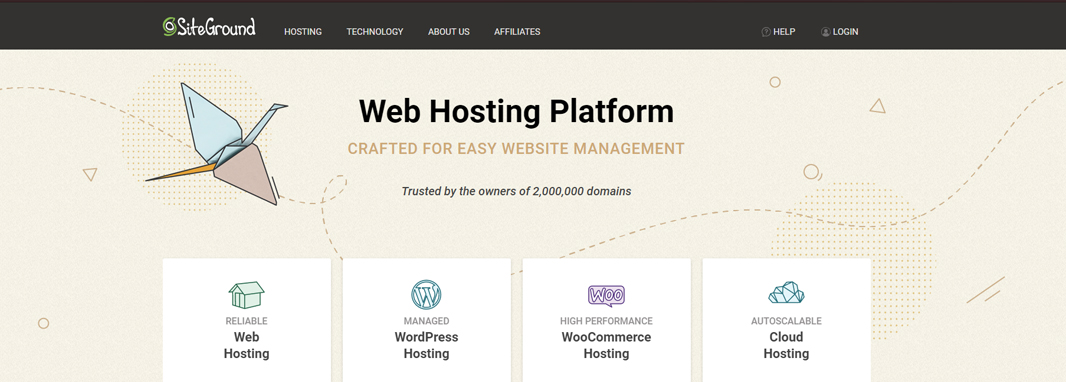1066x382 pixels.
Task: Open the About Us menu
Action: [x=449, y=31]
